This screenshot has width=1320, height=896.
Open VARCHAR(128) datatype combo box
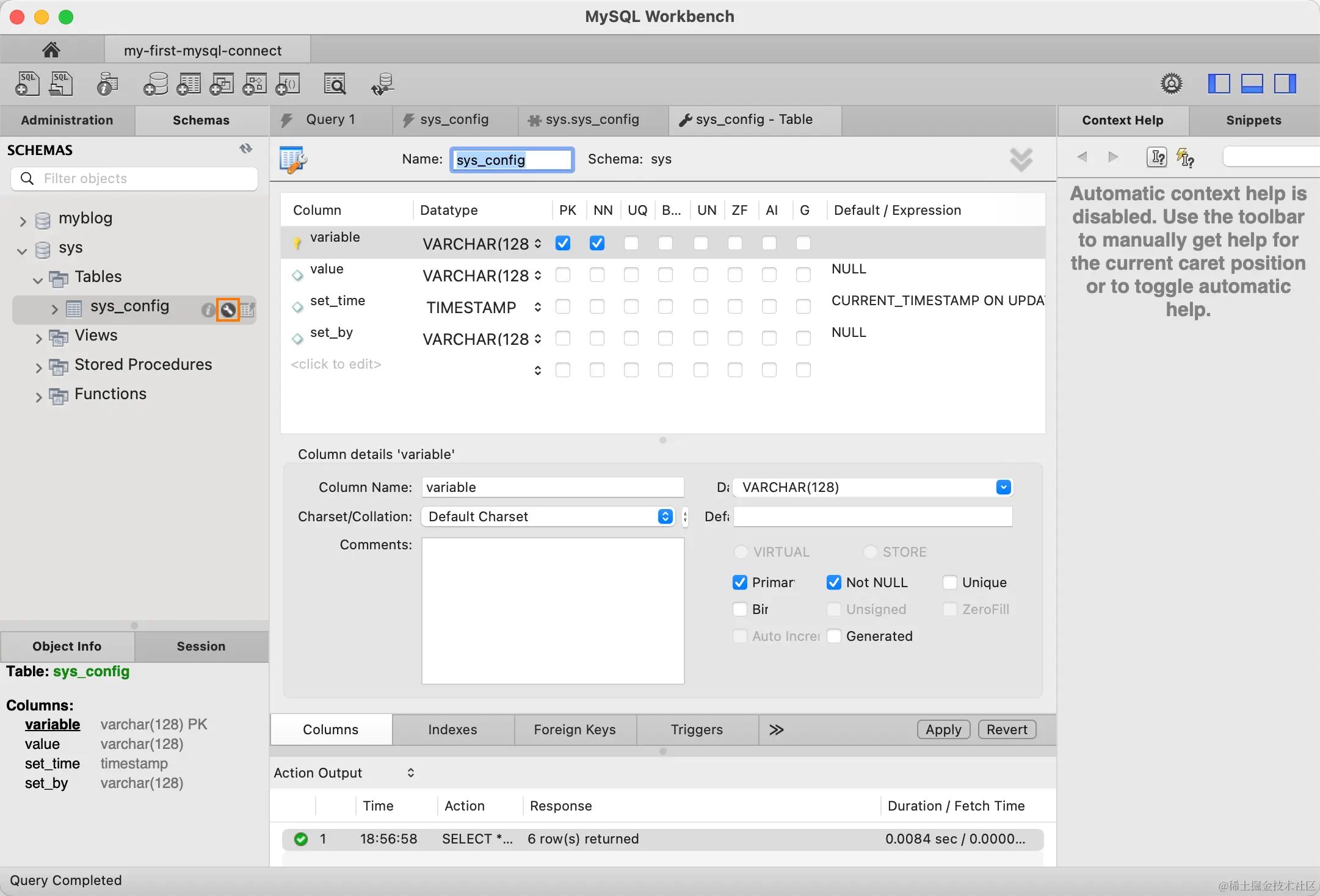[872, 487]
